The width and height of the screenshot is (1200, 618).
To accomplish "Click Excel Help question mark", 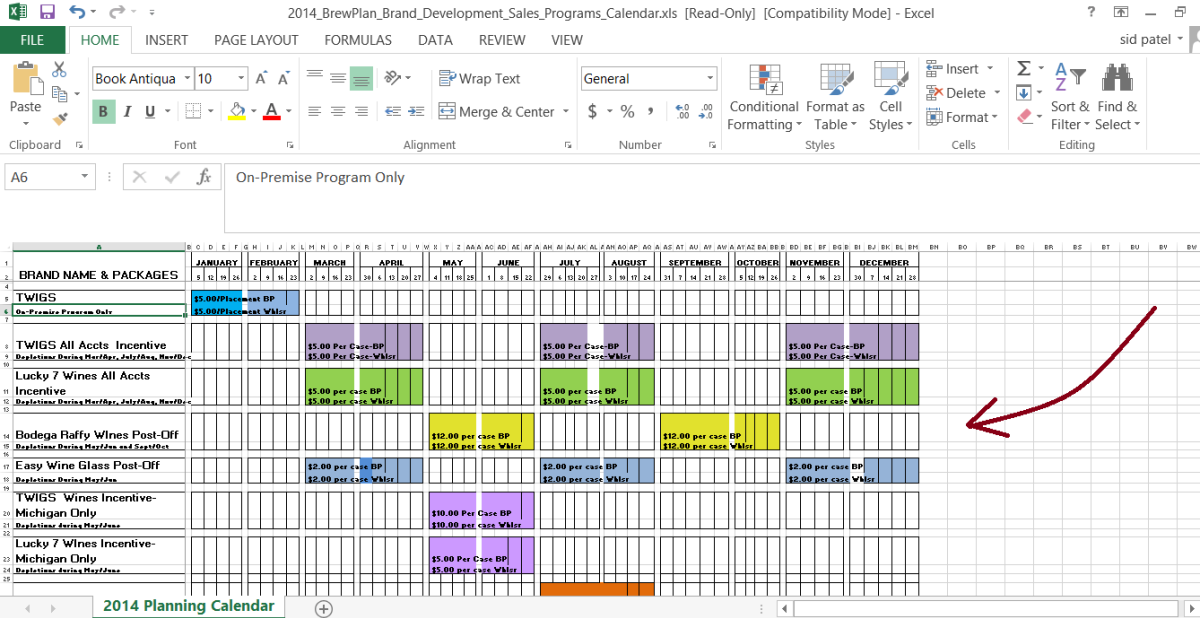I will tap(1091, 12).
